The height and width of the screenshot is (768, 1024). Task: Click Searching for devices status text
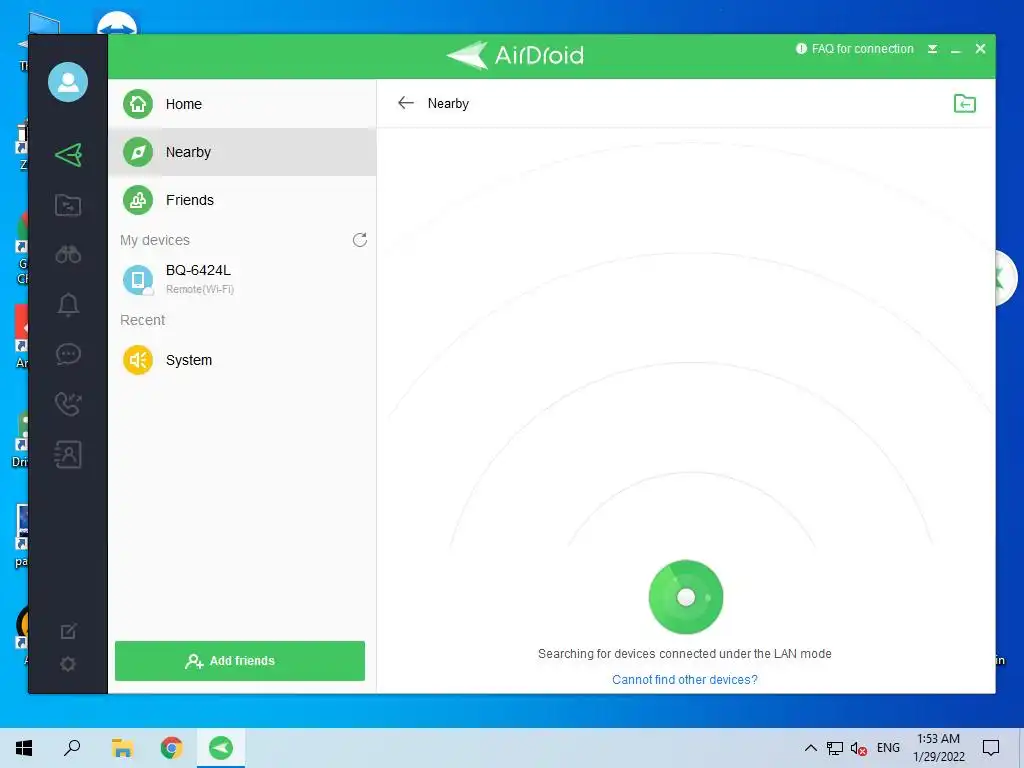[684, 654]
